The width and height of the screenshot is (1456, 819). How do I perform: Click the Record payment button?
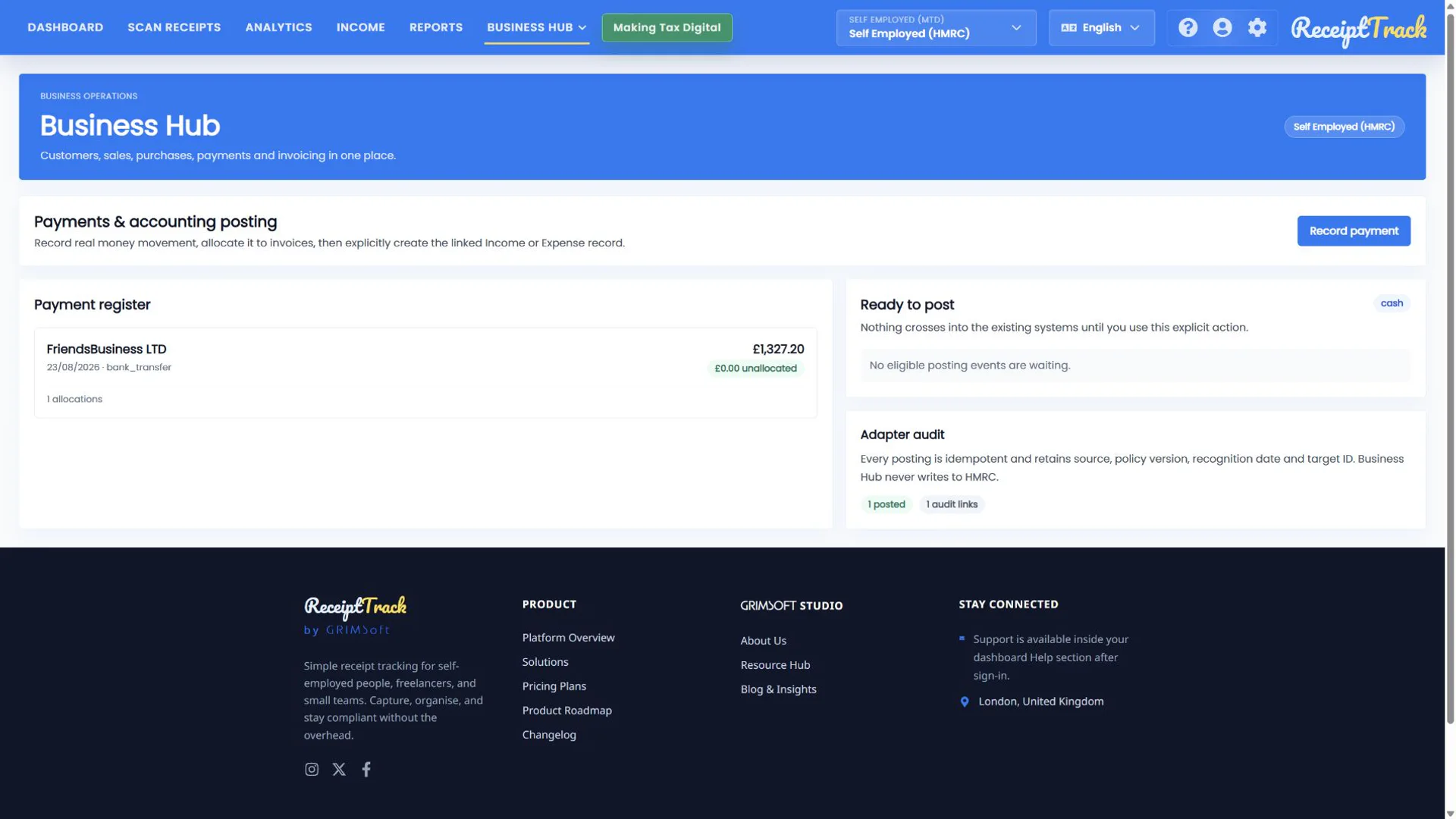(1354, 231)
